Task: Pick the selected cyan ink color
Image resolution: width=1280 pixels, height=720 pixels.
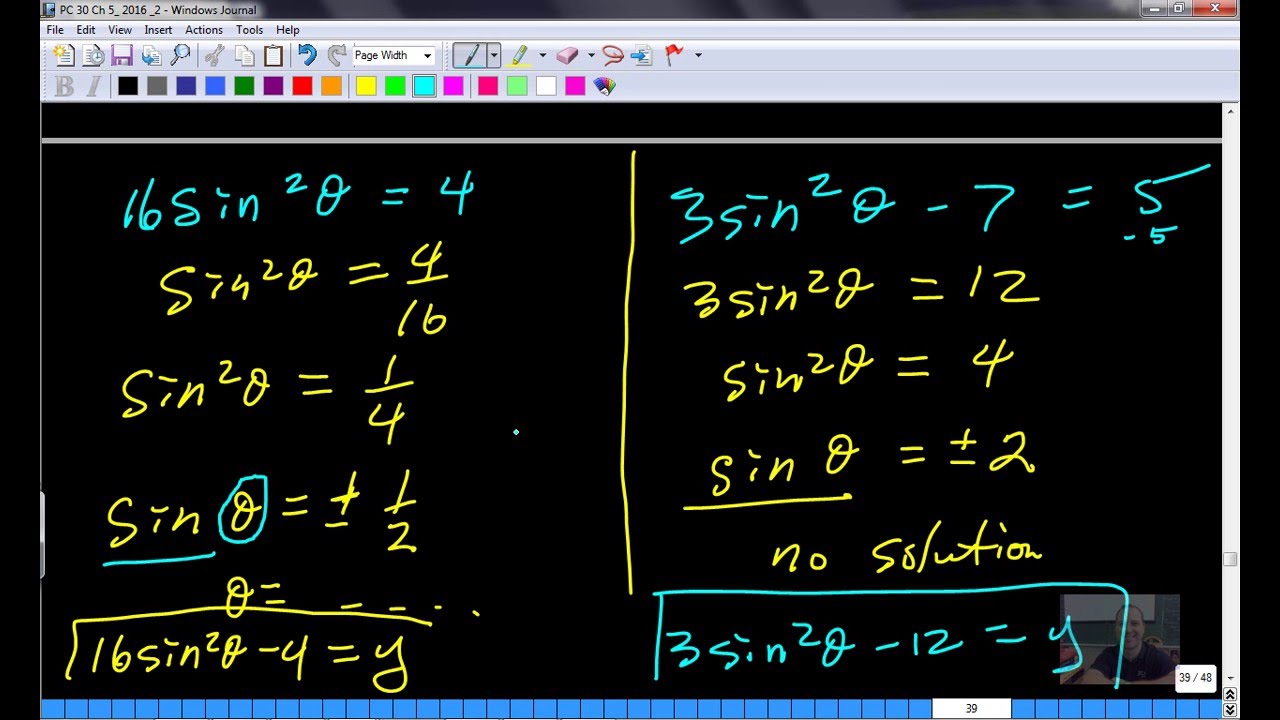Action: (424, 86)
